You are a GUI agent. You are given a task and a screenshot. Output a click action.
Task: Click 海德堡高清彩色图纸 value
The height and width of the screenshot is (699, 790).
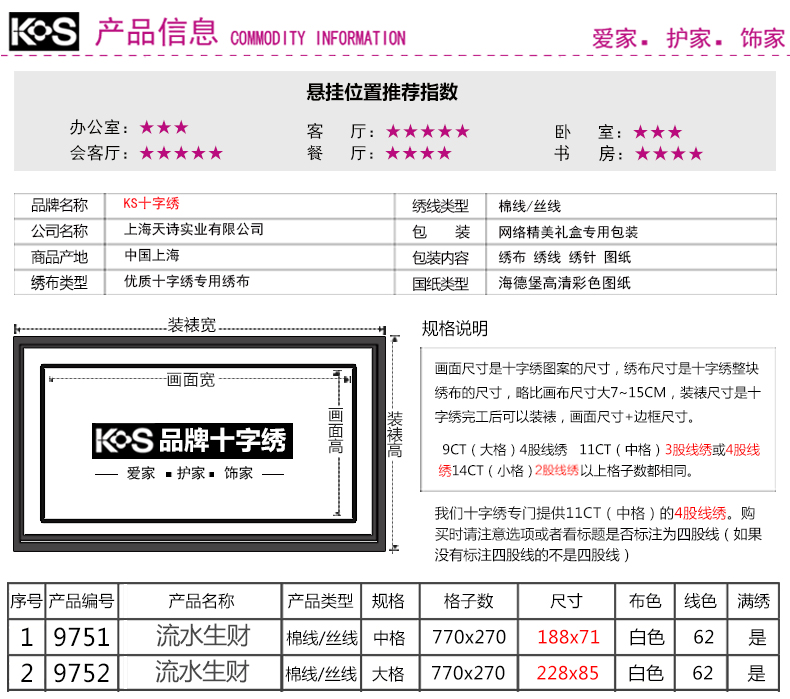565,283
